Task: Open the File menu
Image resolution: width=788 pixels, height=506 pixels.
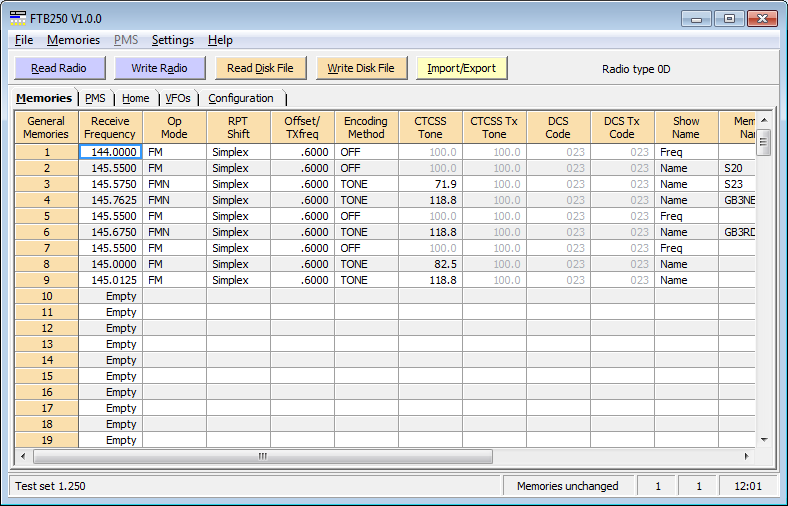Action: point(24,40)
